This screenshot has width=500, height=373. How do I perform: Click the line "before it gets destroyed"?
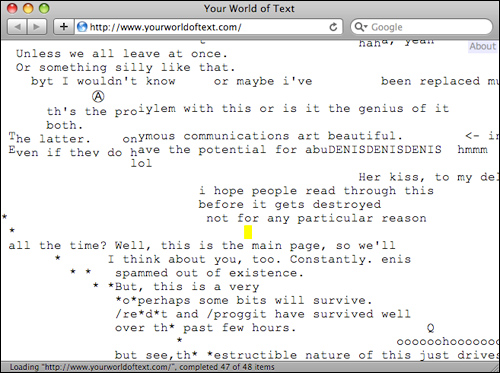(290, 204)
